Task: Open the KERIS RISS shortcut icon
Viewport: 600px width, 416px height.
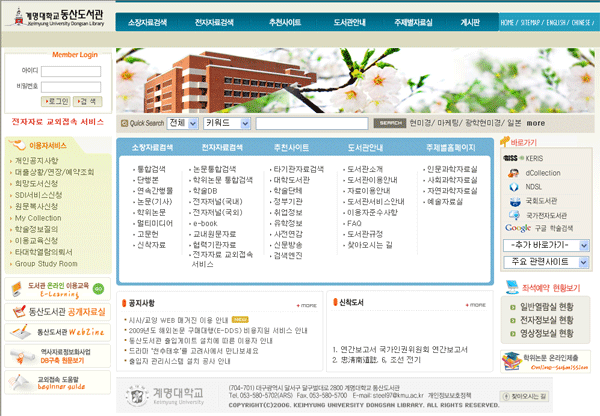Action: tap(510, 158)
